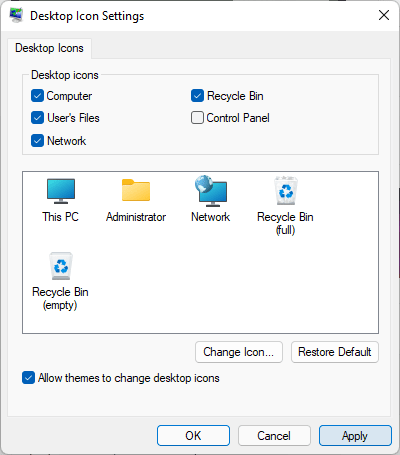The height and width of the screenshot is (455, 400).
Task: Click the "Network" label under the globe icon
Action: 210,217
